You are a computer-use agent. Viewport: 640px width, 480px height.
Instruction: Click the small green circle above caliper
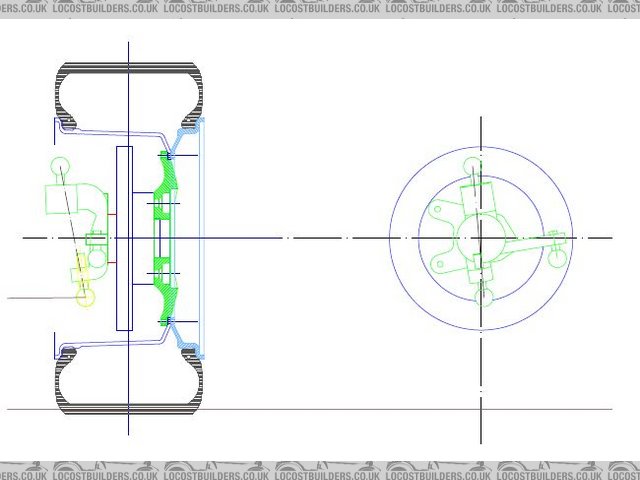tap(59, 168)
